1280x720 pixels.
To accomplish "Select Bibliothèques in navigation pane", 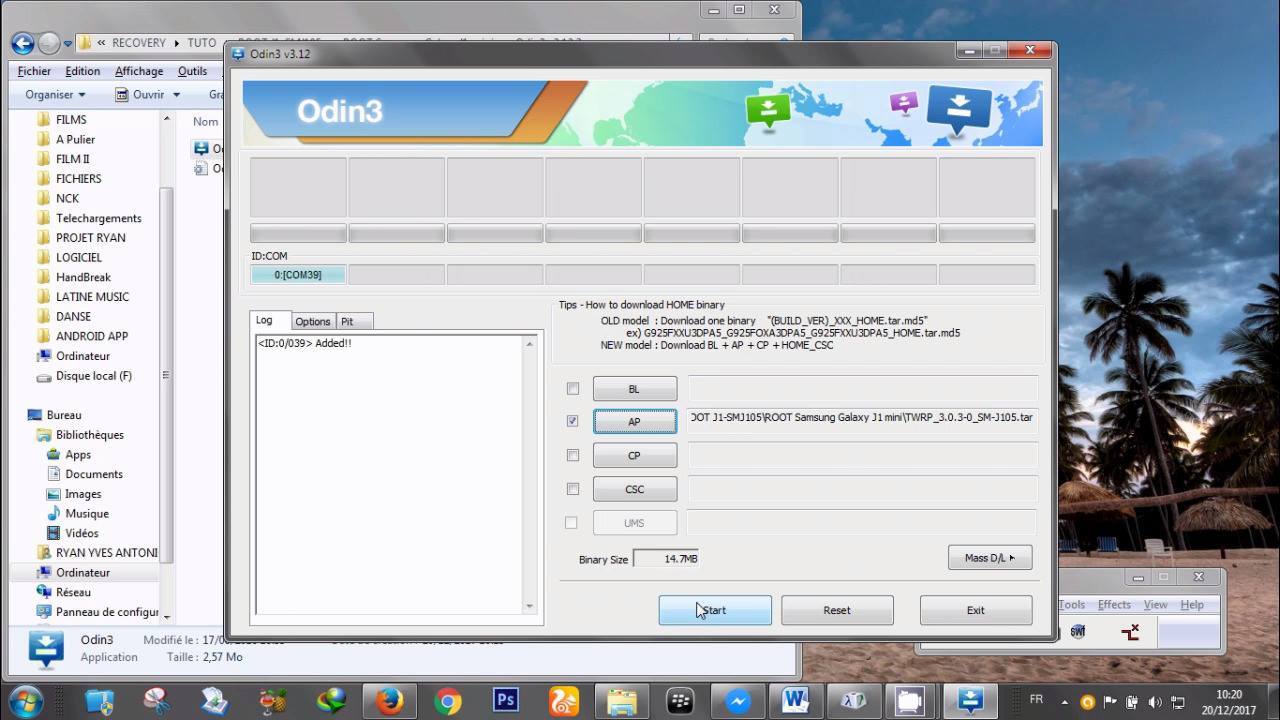I will point(90,435).
